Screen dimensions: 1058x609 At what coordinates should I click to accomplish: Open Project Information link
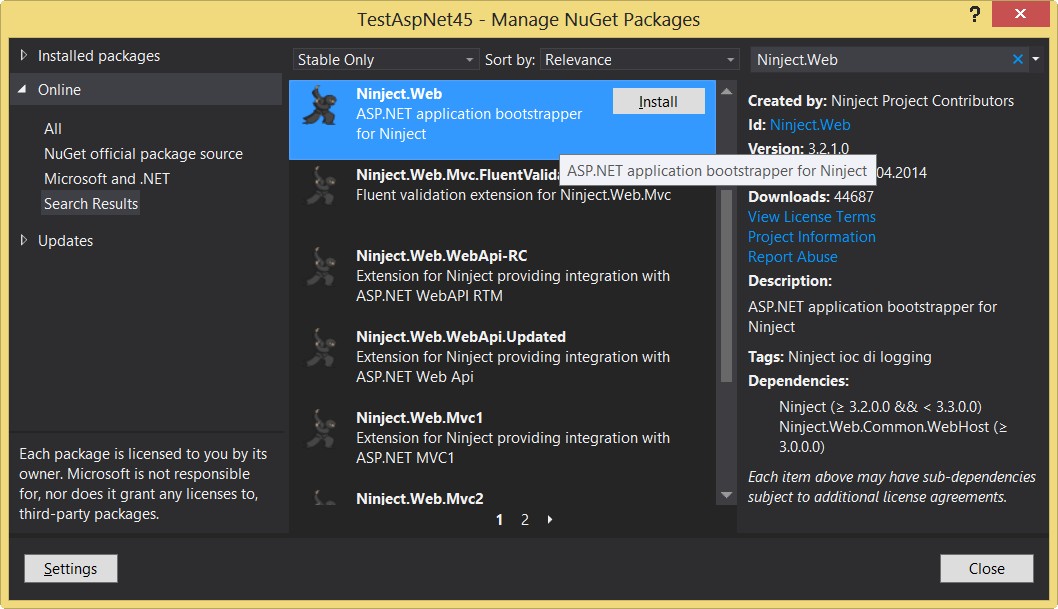click(812, 237)
